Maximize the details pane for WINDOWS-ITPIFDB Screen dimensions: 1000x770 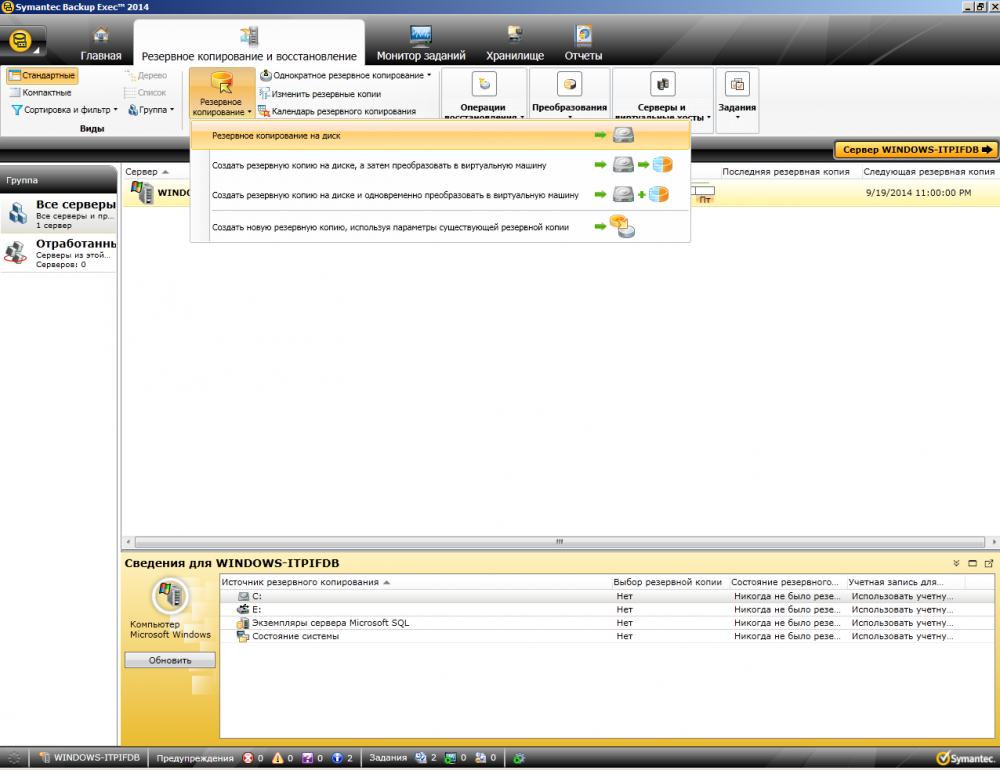click(972, 563)
